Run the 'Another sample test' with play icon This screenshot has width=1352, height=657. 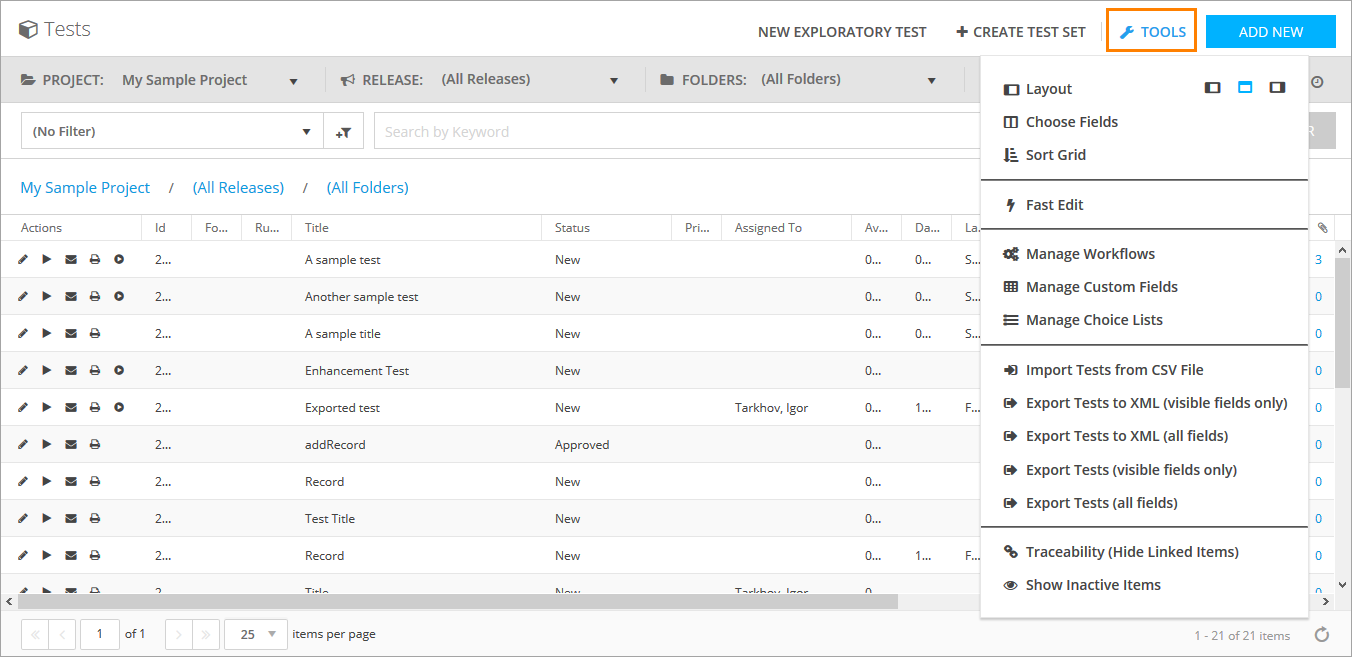pyautogui.click(x=47, y=297)
